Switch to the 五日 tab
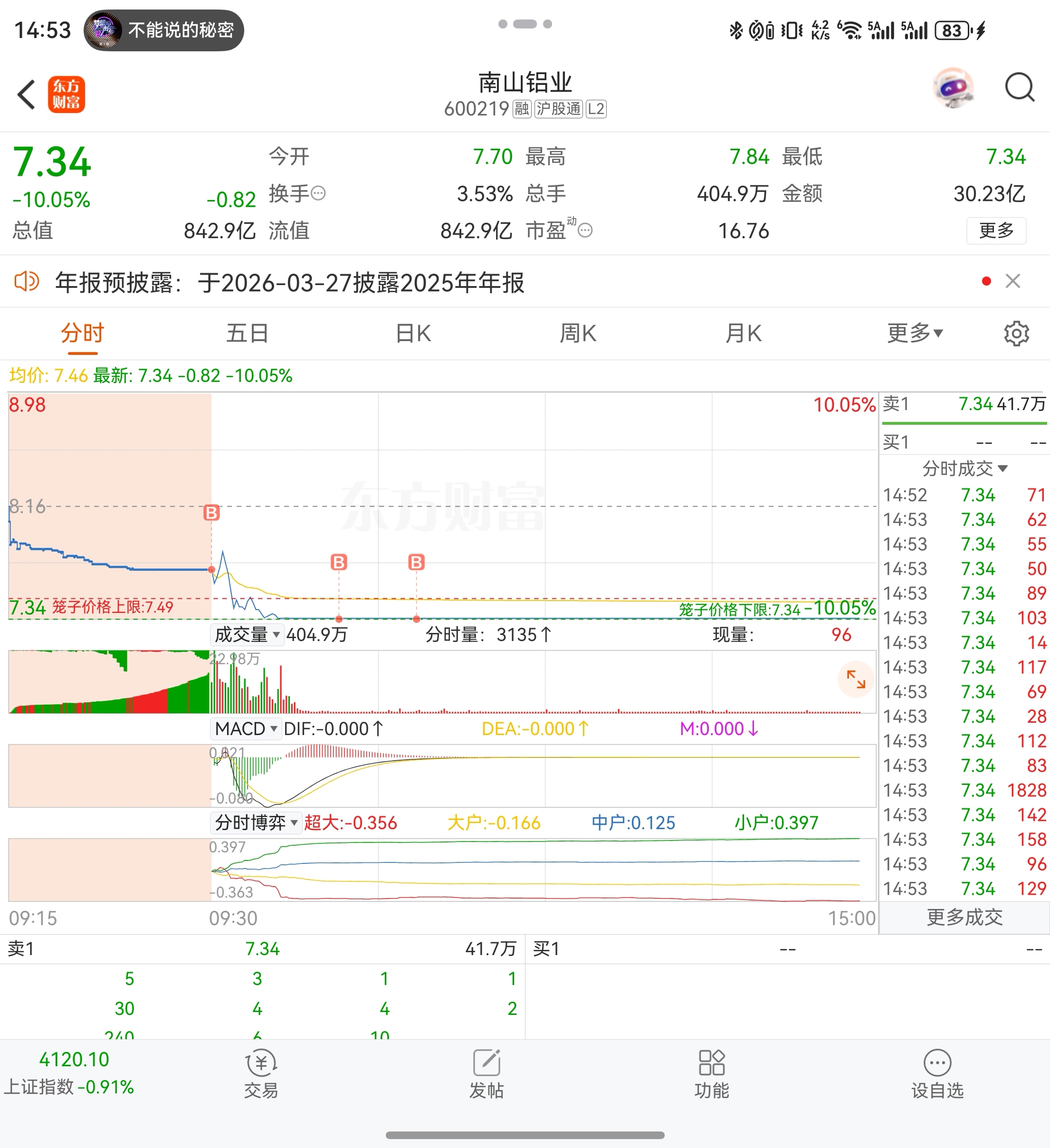 [247, 333]
